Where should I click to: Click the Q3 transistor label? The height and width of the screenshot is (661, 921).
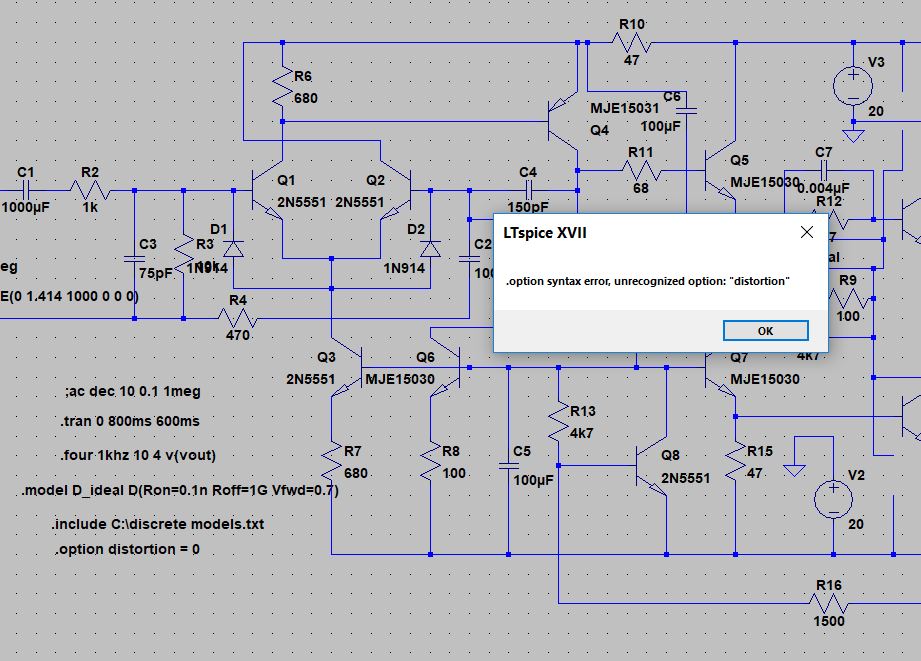coord(326,357)
